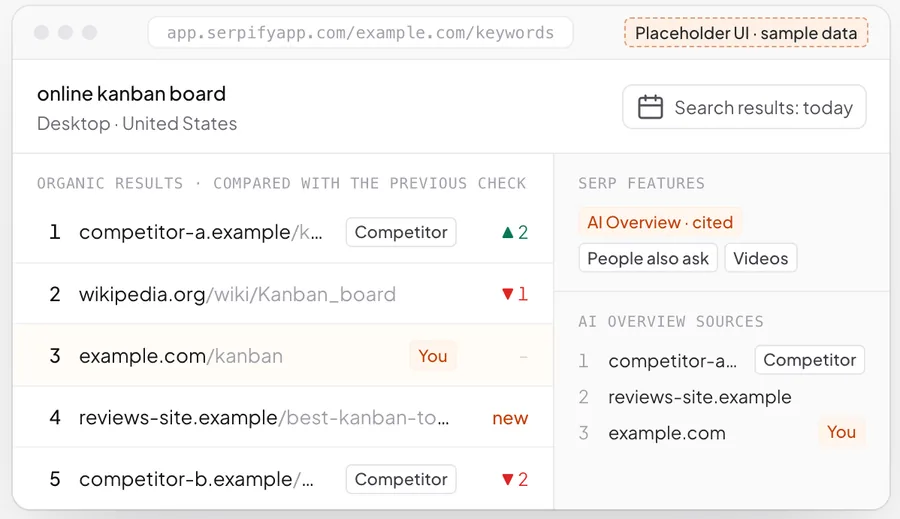Click Desktop · United States subtitle
The image size is (900, 519).
[x=137, y=123]
